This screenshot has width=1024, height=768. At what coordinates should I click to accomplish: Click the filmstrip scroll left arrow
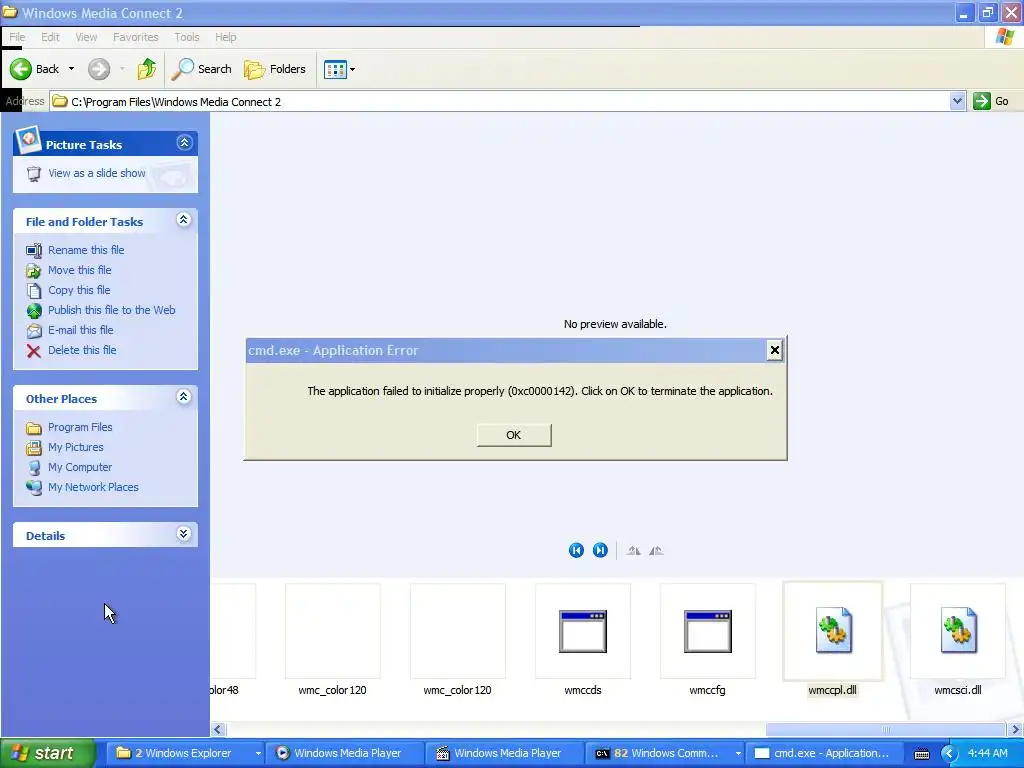[x=218, y=729]
